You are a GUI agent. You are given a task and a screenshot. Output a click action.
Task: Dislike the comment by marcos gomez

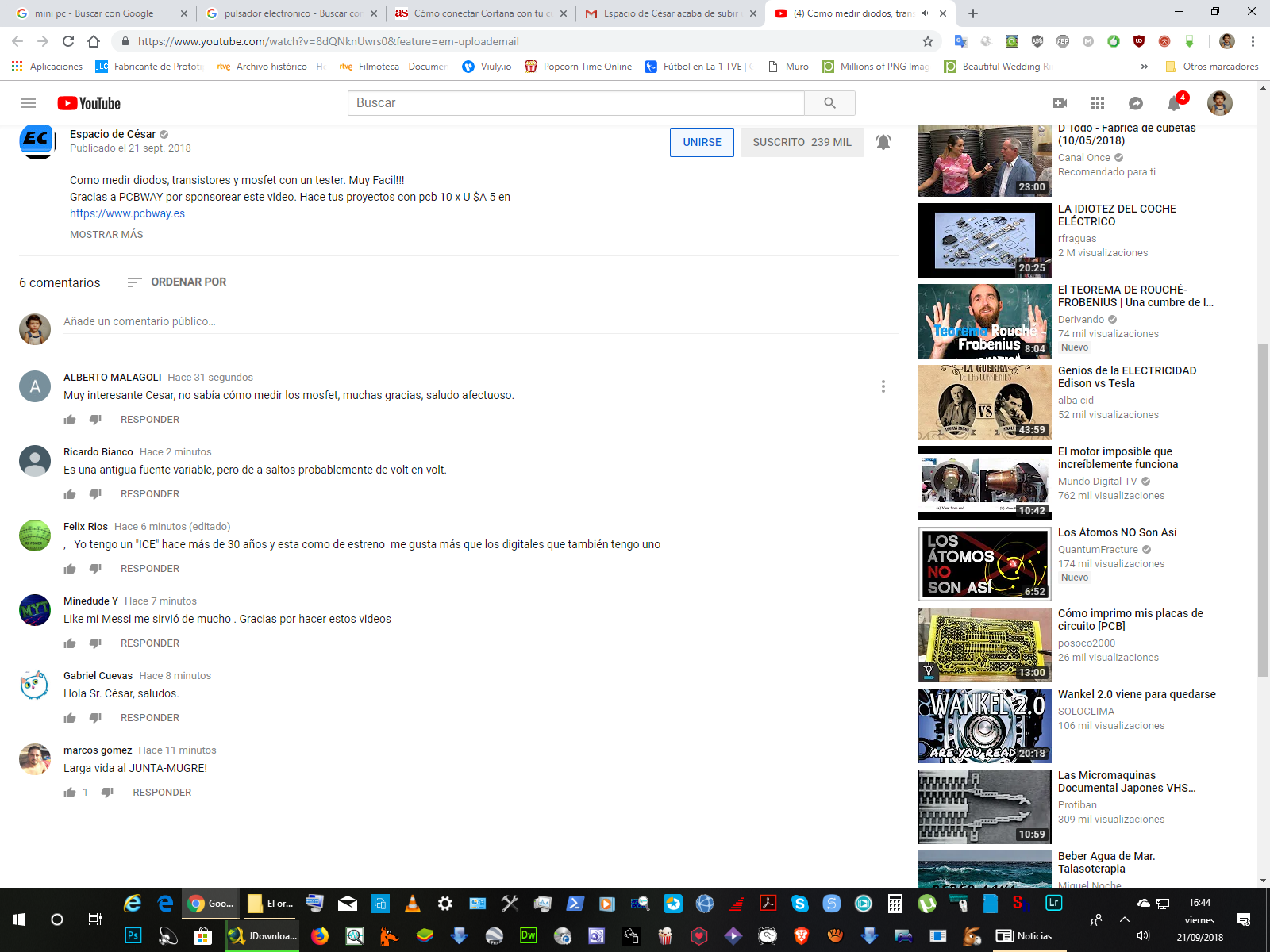[107, 793]
